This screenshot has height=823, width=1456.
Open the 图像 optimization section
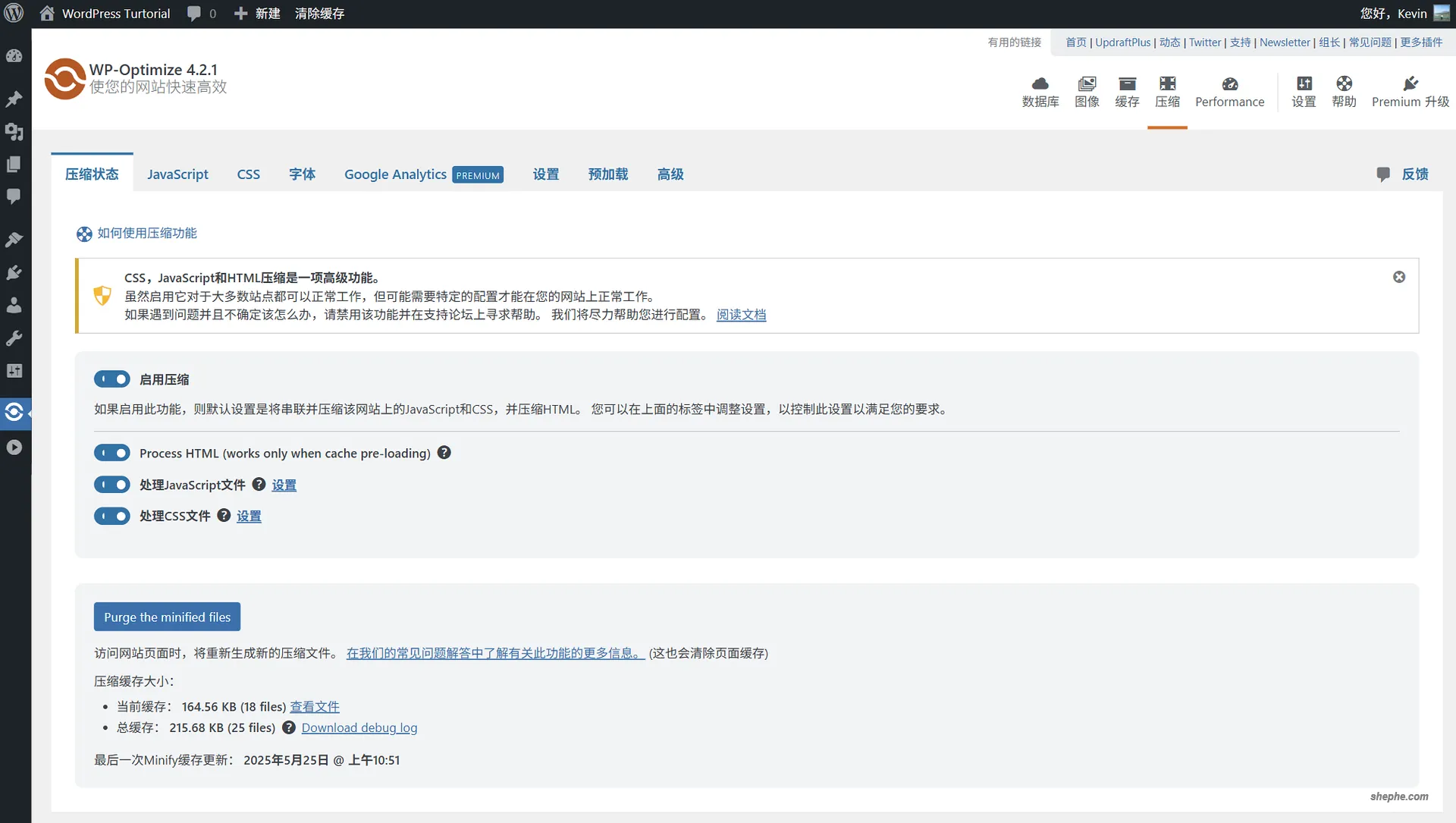pyautogui.click(x=1087, y=91)
